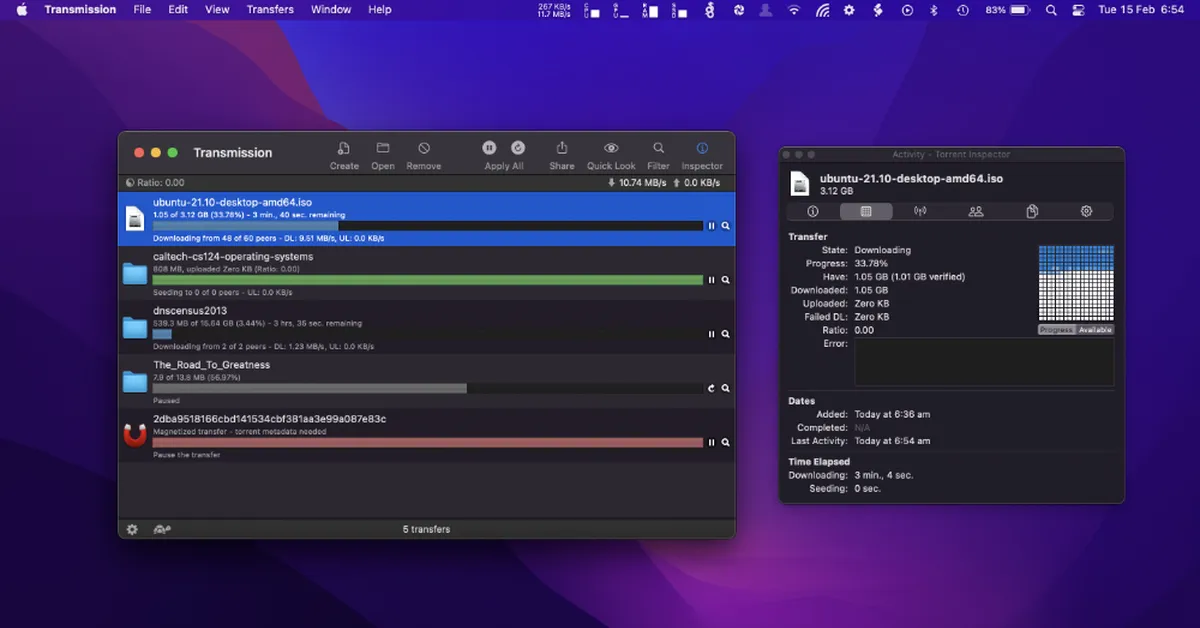Viewport: 1200px width, 628px height.
Task: Switch to the Info tab in the Inspector
Action: click(813, 211)
